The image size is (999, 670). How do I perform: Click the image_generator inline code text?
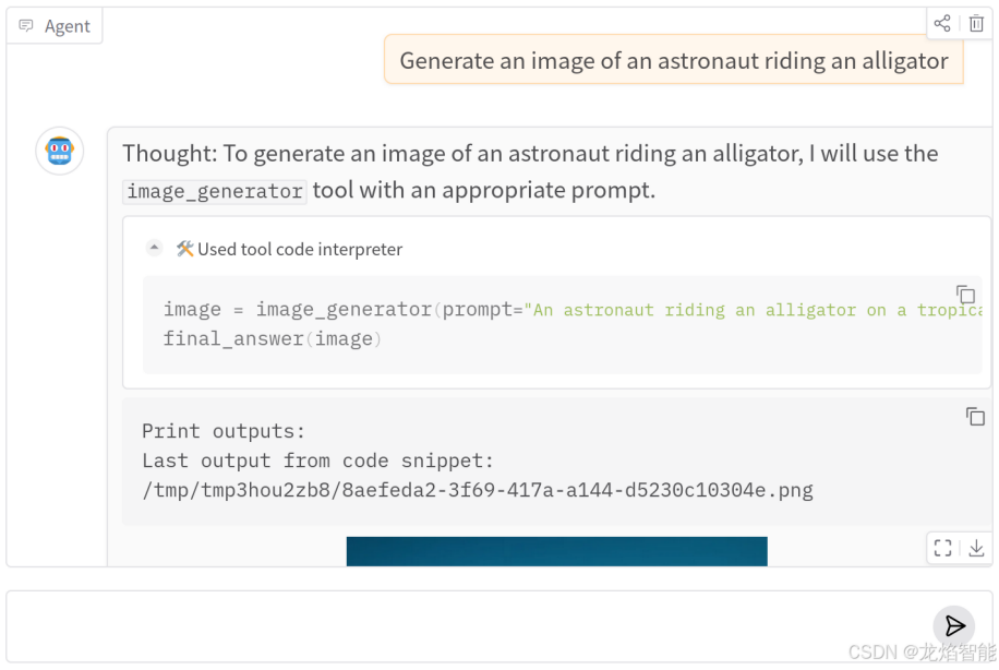click(x=215, y=191)
